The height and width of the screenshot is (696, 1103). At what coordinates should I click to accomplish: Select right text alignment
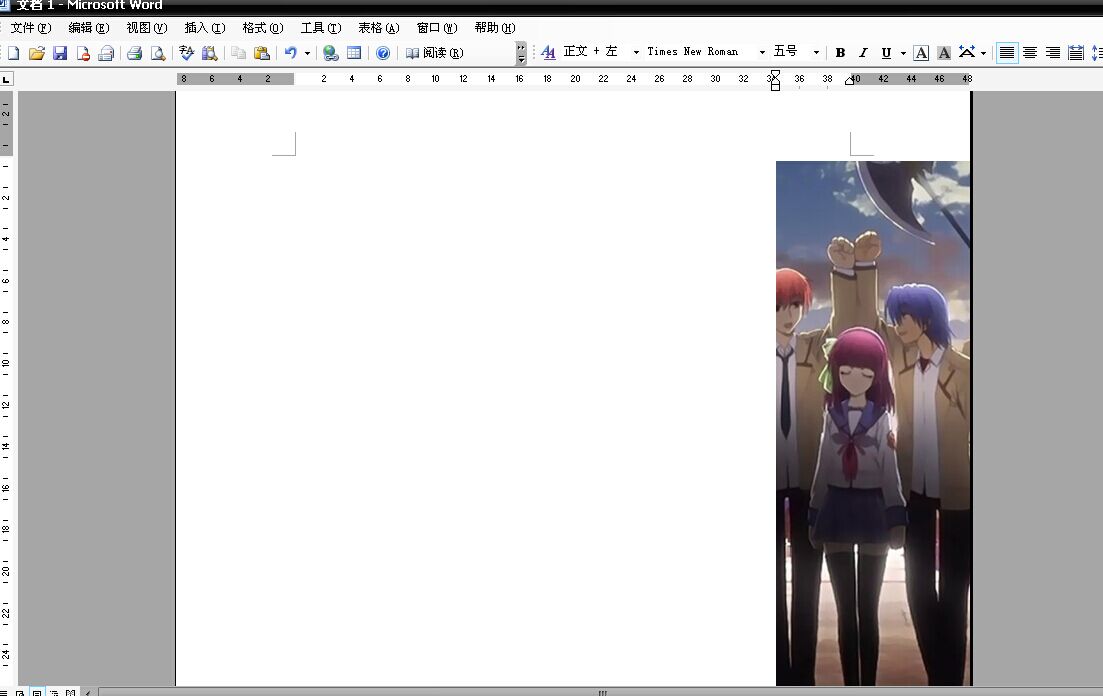[x=1053, y=53]
